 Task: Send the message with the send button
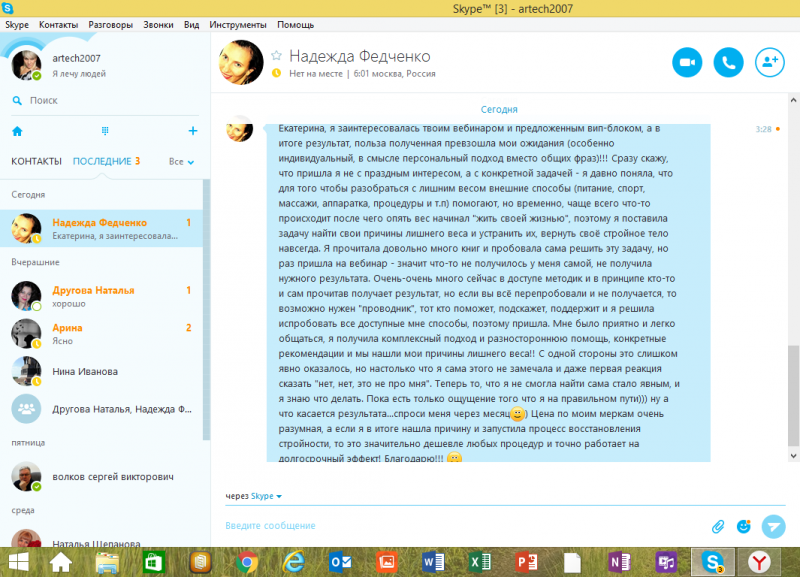[x=773, y=526]
